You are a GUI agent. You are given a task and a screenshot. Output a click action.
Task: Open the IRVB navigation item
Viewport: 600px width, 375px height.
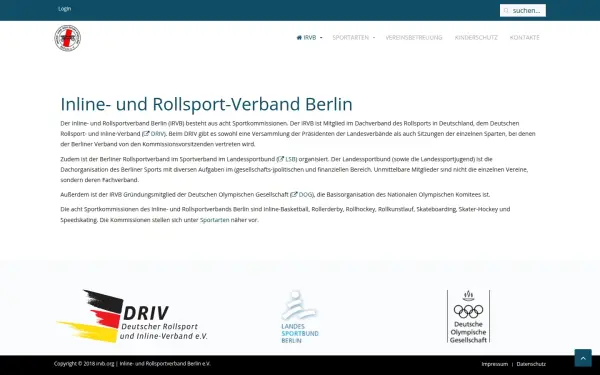point(309,38)
